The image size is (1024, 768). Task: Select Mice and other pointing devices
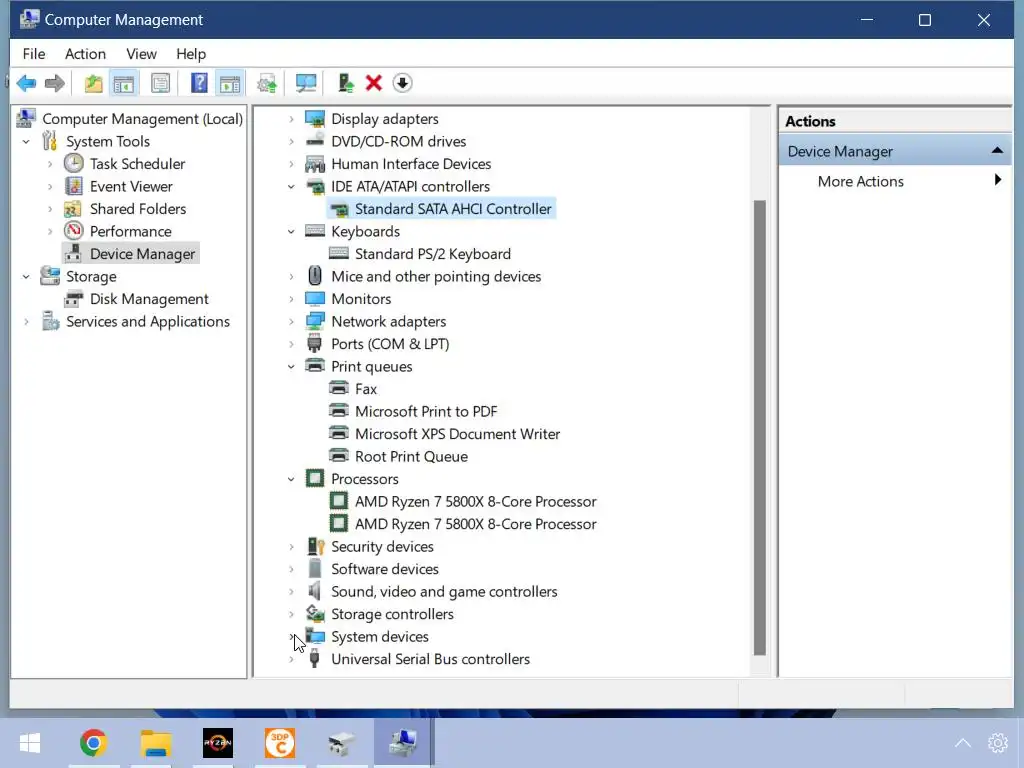point(436,277)
